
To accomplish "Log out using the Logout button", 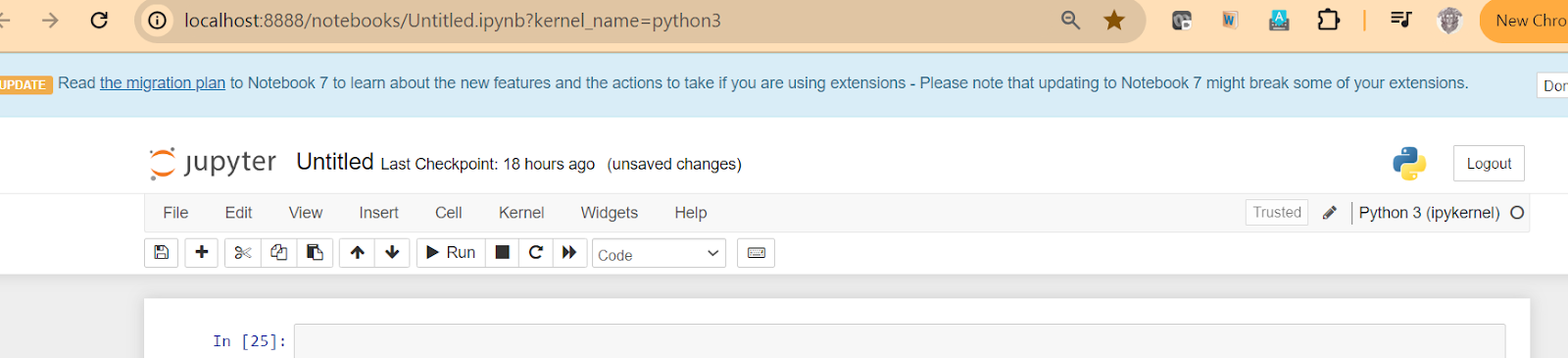I will tap(1489, 164).
